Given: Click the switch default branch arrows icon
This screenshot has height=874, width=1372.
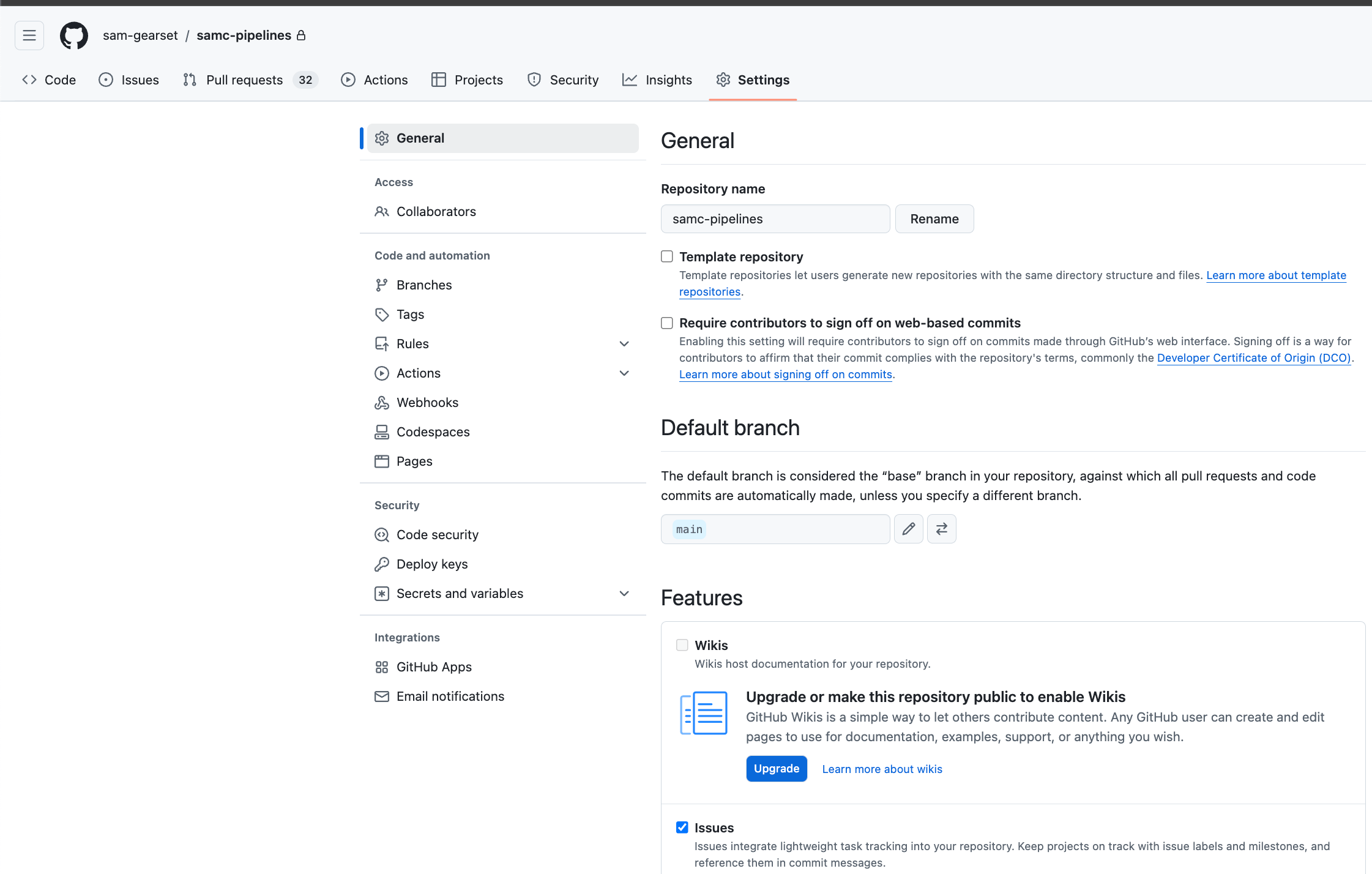Looking at the screenshot, I should point(941,529).
